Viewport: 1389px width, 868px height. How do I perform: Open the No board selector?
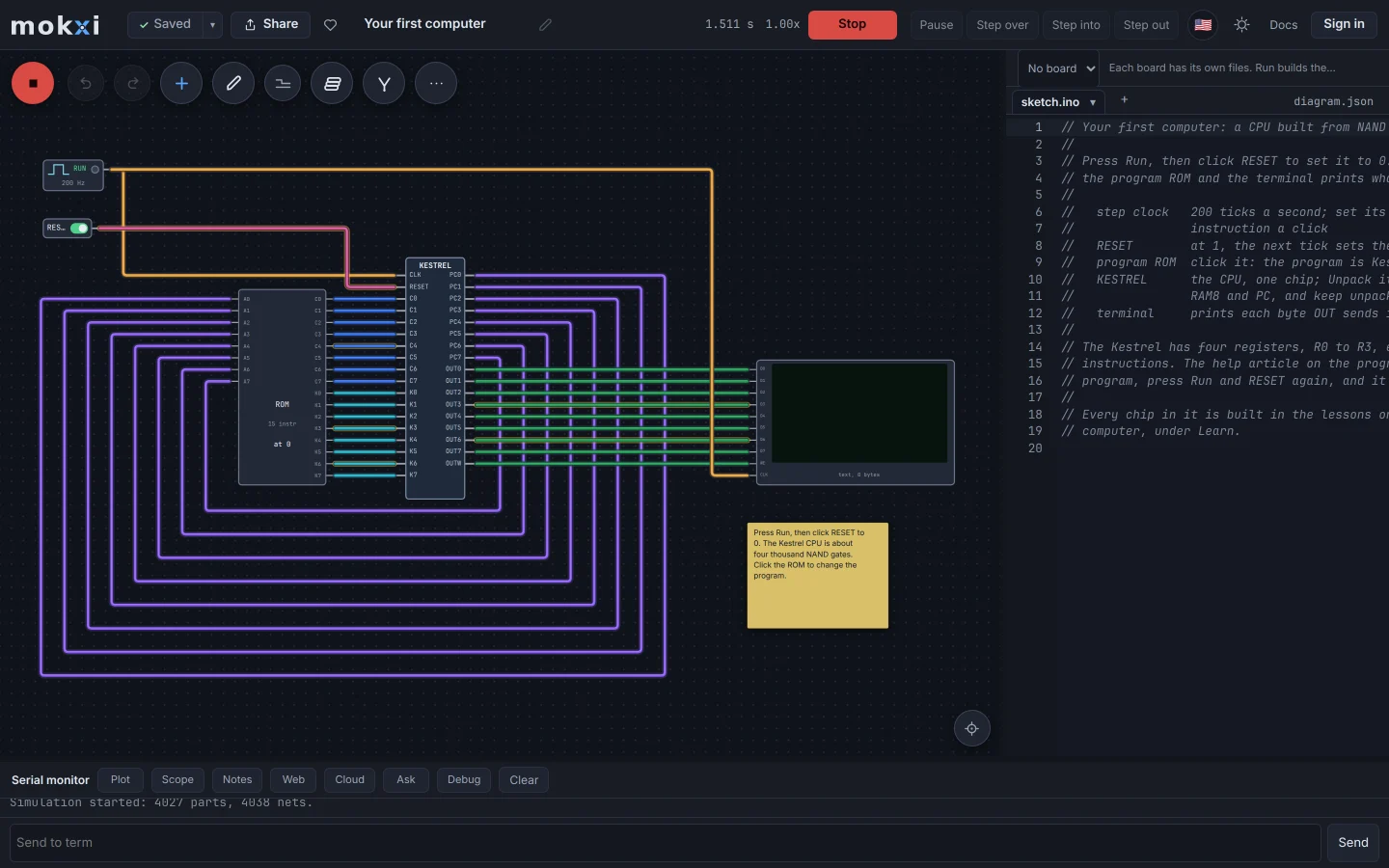1060,68
